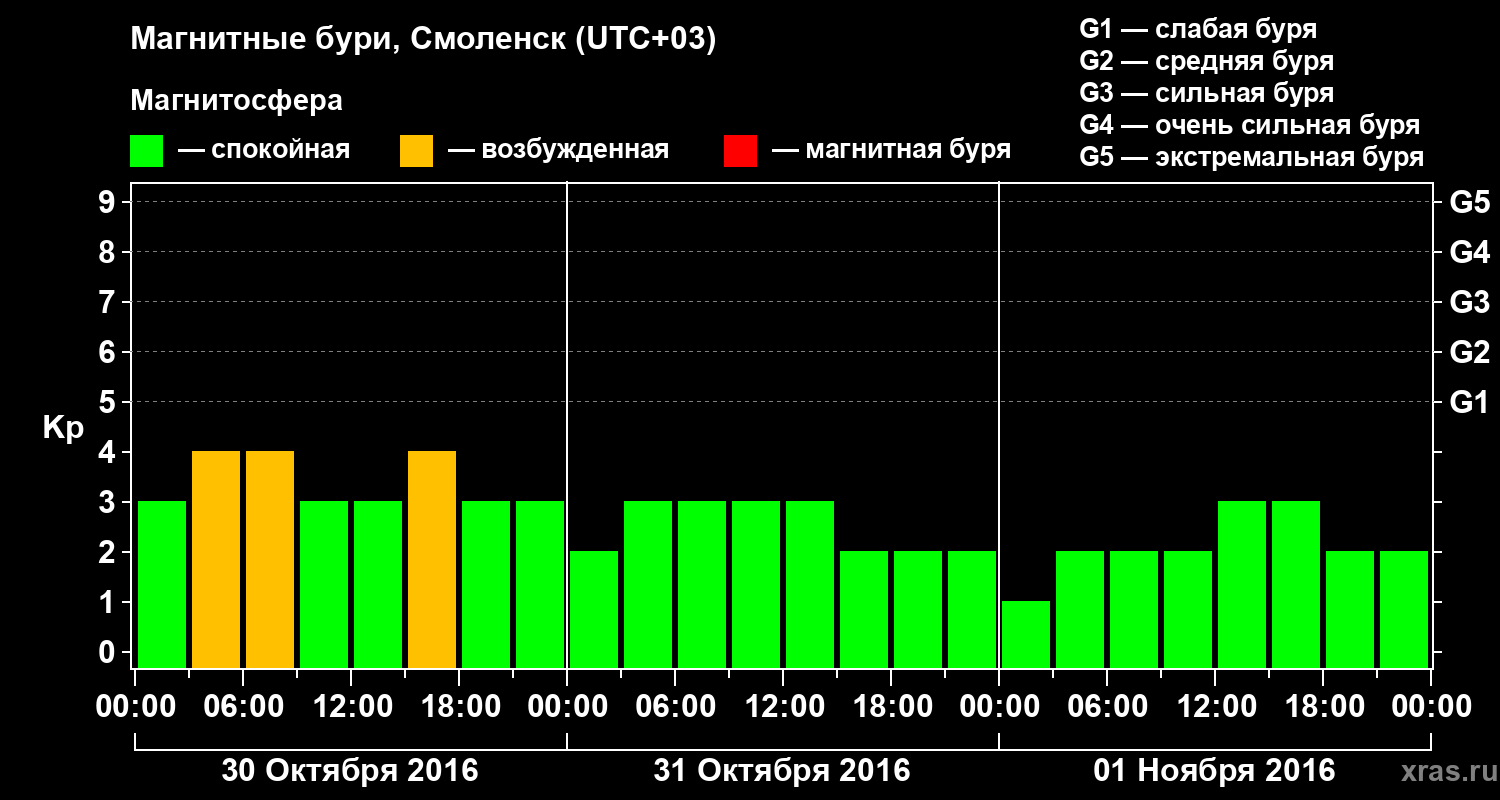1500x800 pixels.
Task: Select the 'Магнитосфера' heading
Action: 237,101
